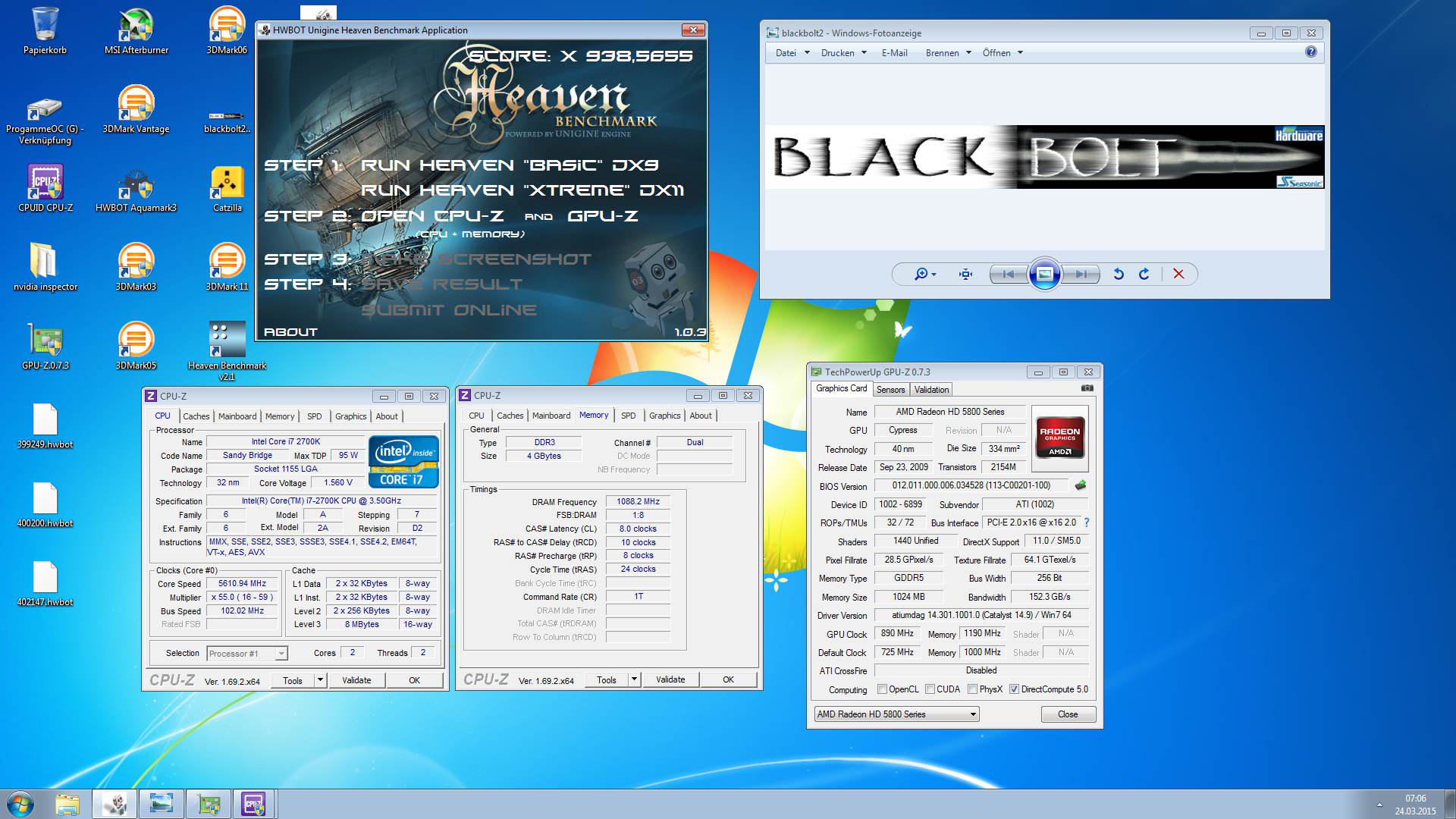Go to the previous image in photo viewer

point(1009,274)
